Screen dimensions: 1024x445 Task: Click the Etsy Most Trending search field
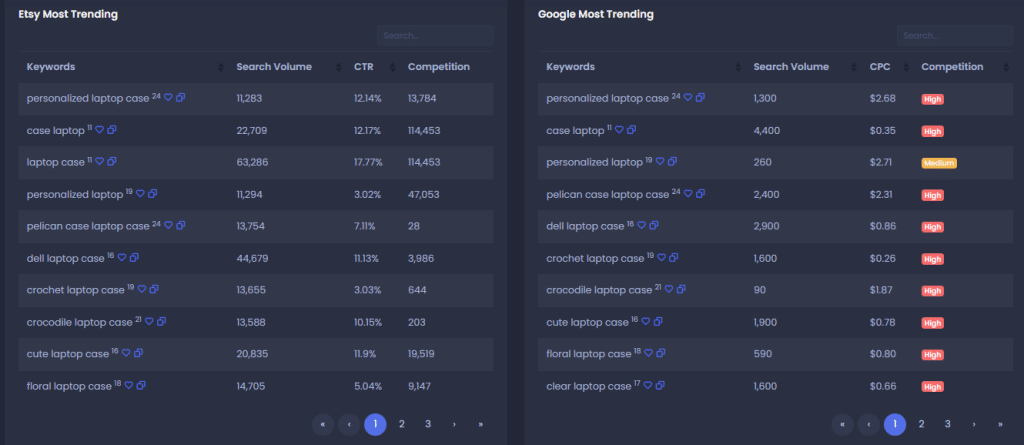pos(435,36)
